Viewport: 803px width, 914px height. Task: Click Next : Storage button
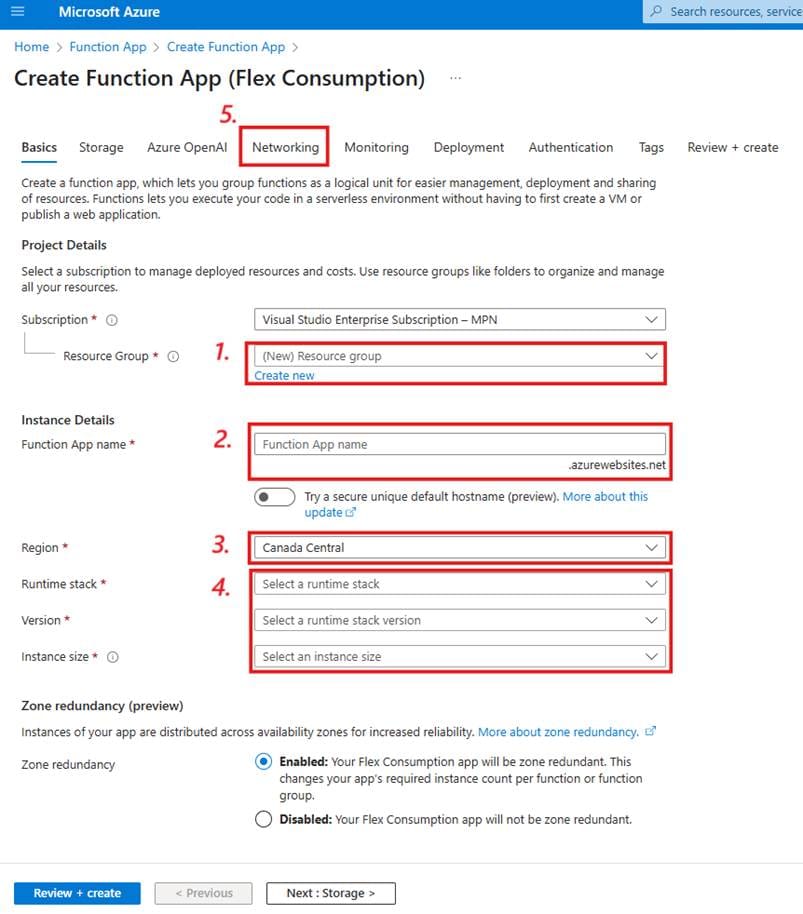pos(331,893)
